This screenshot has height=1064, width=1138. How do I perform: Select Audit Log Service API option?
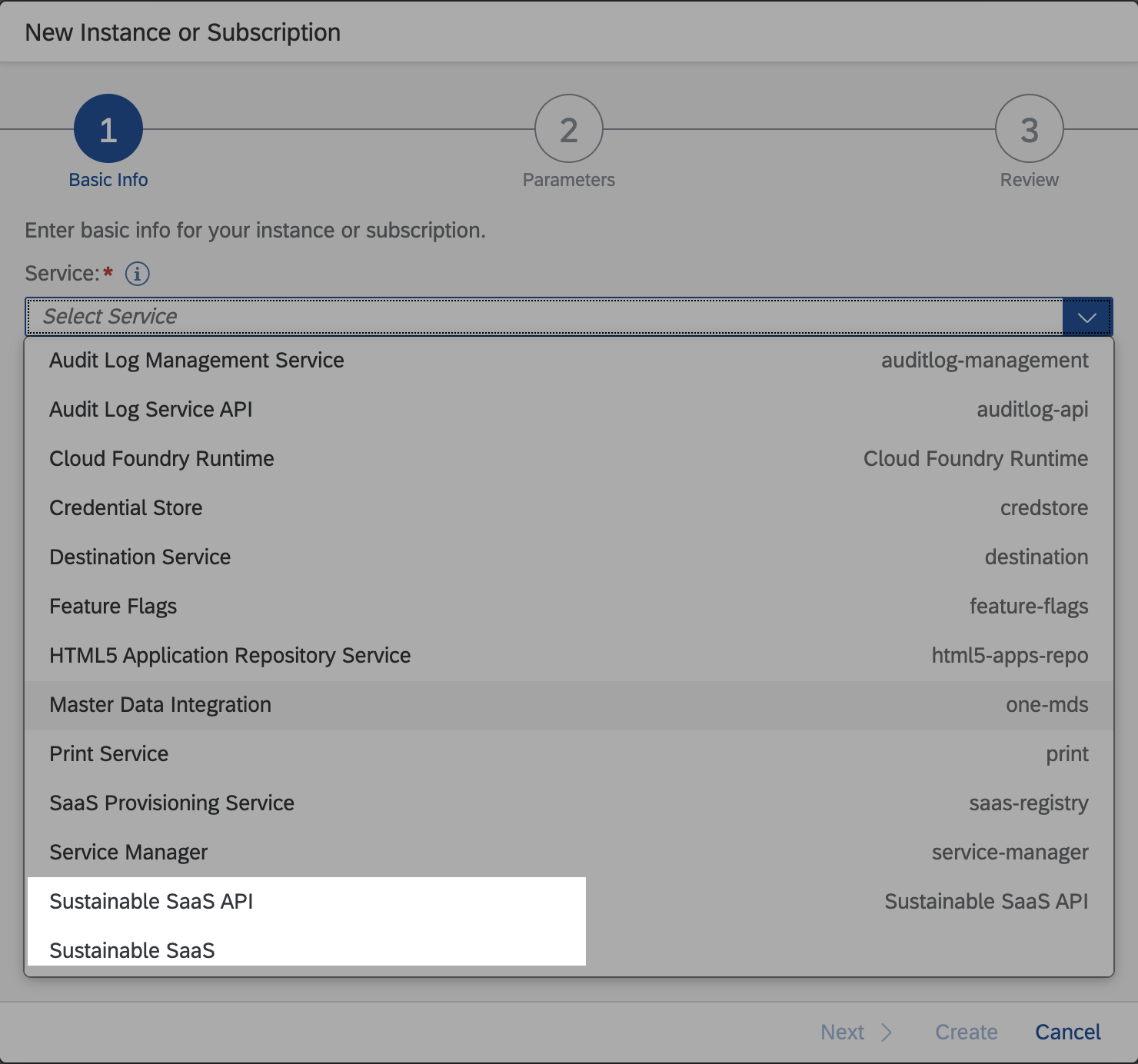click(569, 410)
